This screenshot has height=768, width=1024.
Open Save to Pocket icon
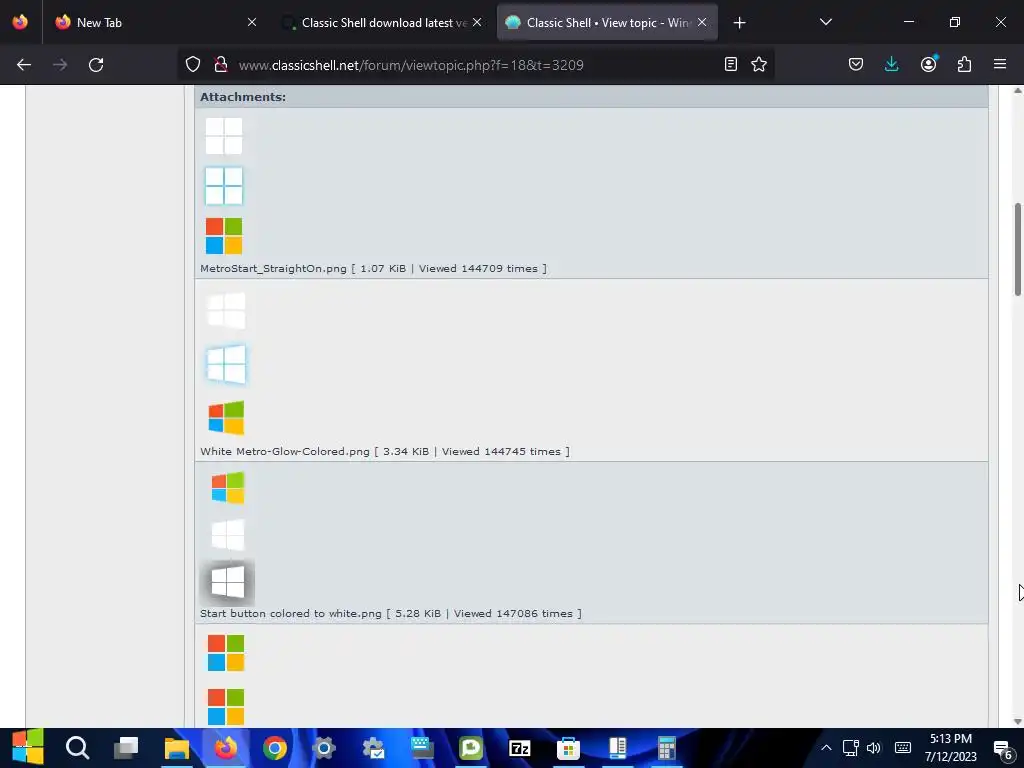click(x=856, y=64)
